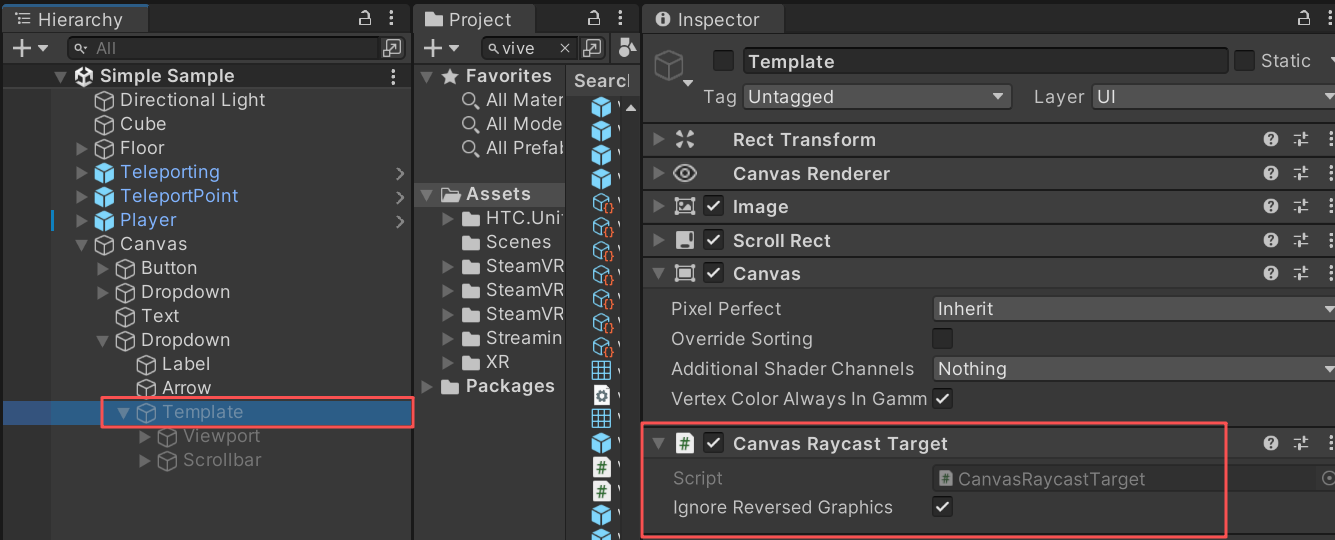This screenshot has height=540, width=1335.
Task: Select the XR folder
Action: (486, 362)
